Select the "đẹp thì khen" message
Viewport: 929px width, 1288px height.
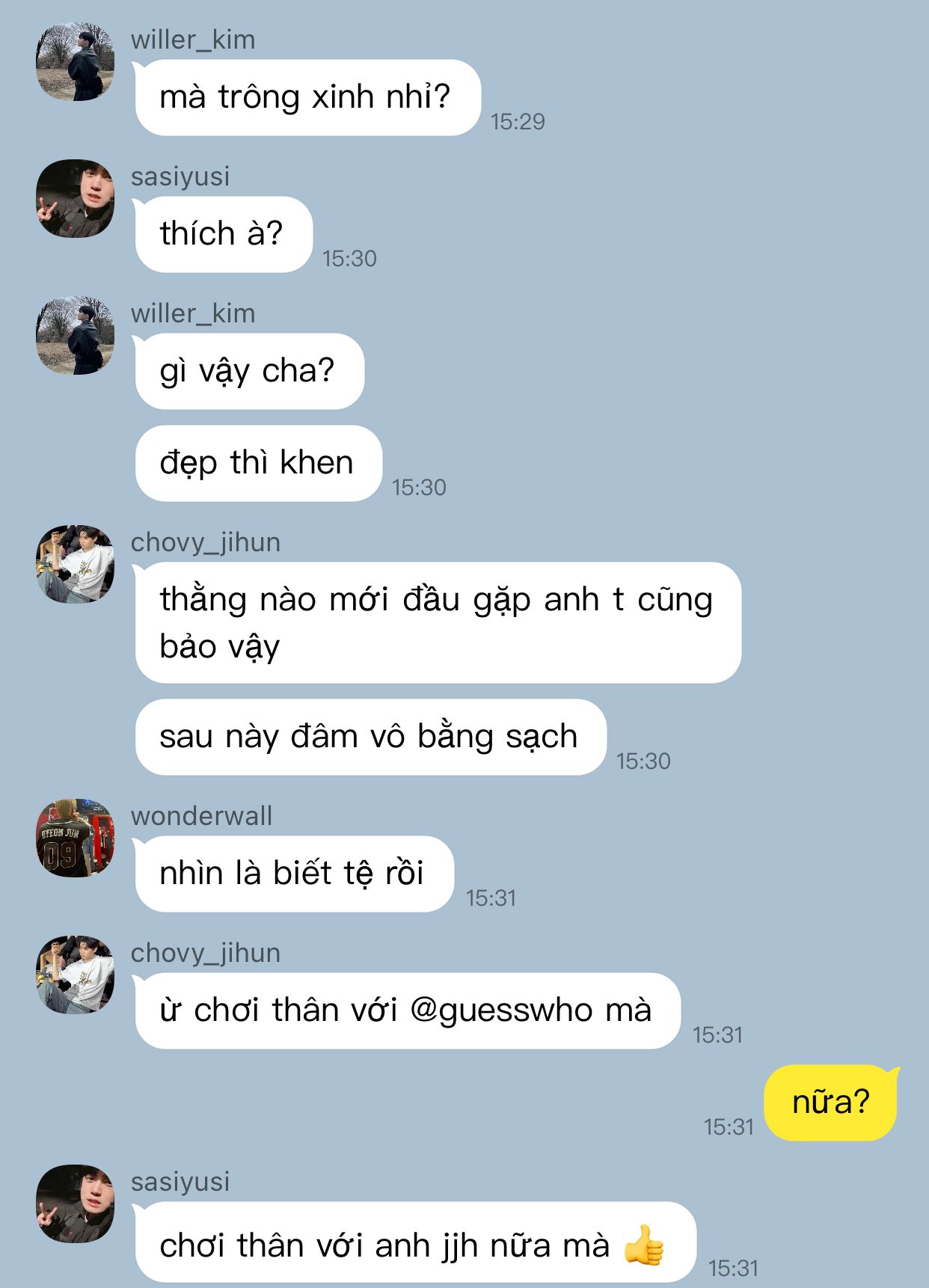pyautogui.click(x=258, y=464)
